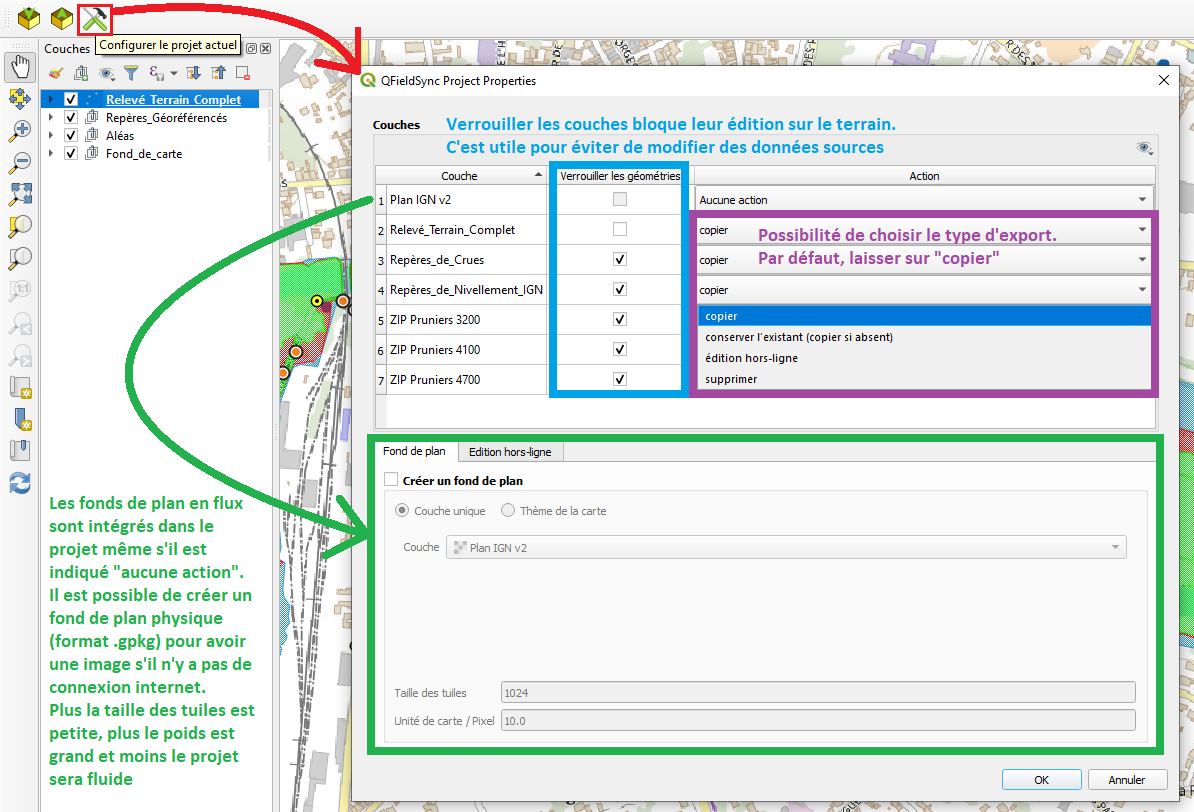The image size is (1194, 812).
Task: Select the Zoom In magnifier tool
Action: (20, 130)
